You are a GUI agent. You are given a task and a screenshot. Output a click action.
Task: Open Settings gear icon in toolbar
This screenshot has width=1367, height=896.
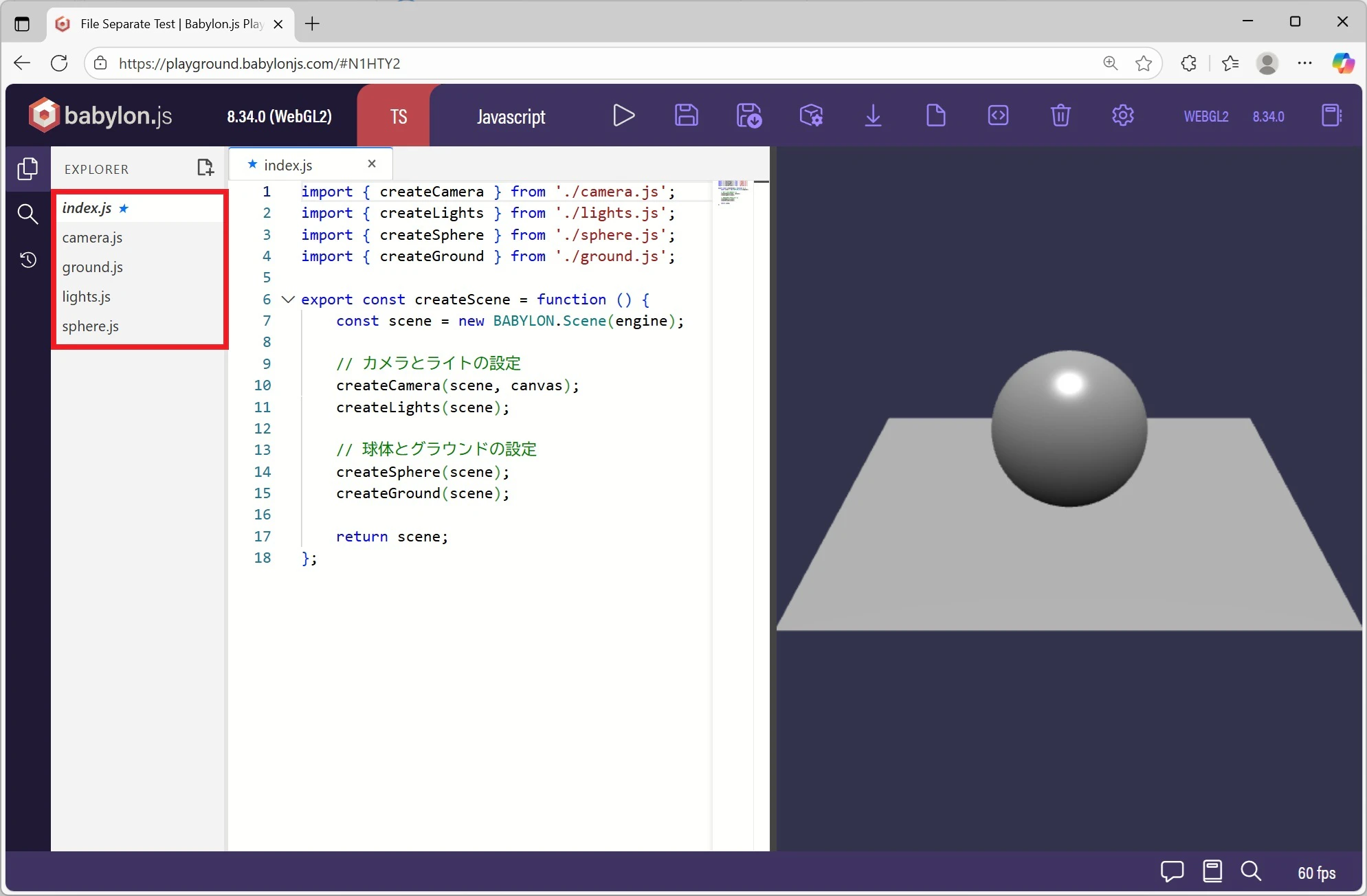[x=1122, y=115]
